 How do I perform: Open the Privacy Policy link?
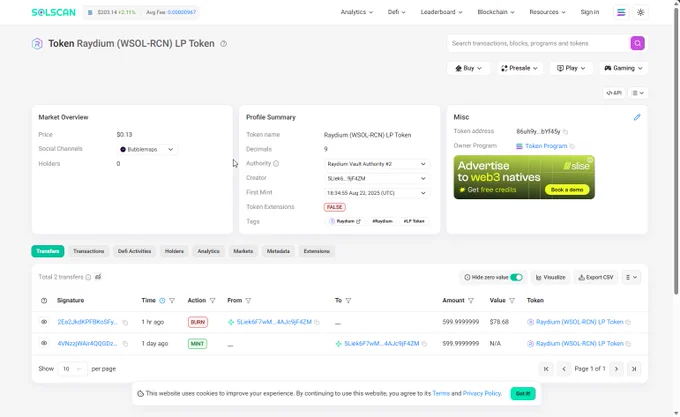(482, 394)
